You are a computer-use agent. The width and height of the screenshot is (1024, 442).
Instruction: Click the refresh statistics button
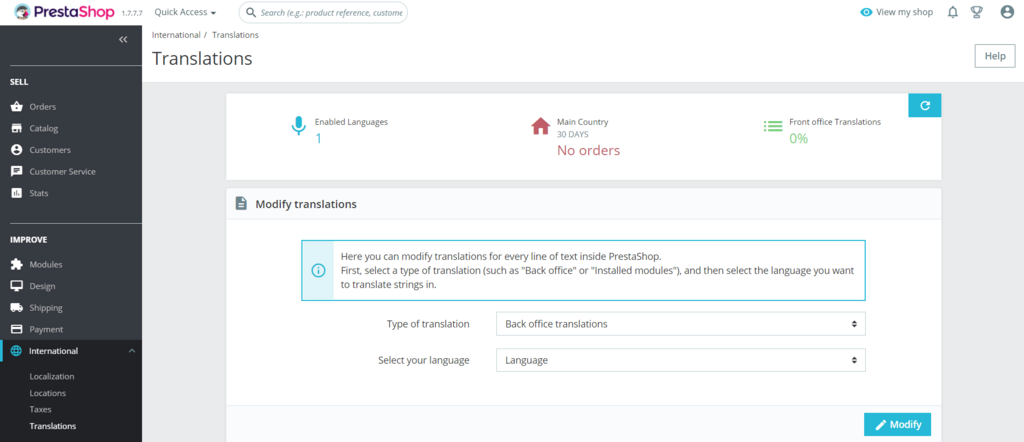[924, 105]
